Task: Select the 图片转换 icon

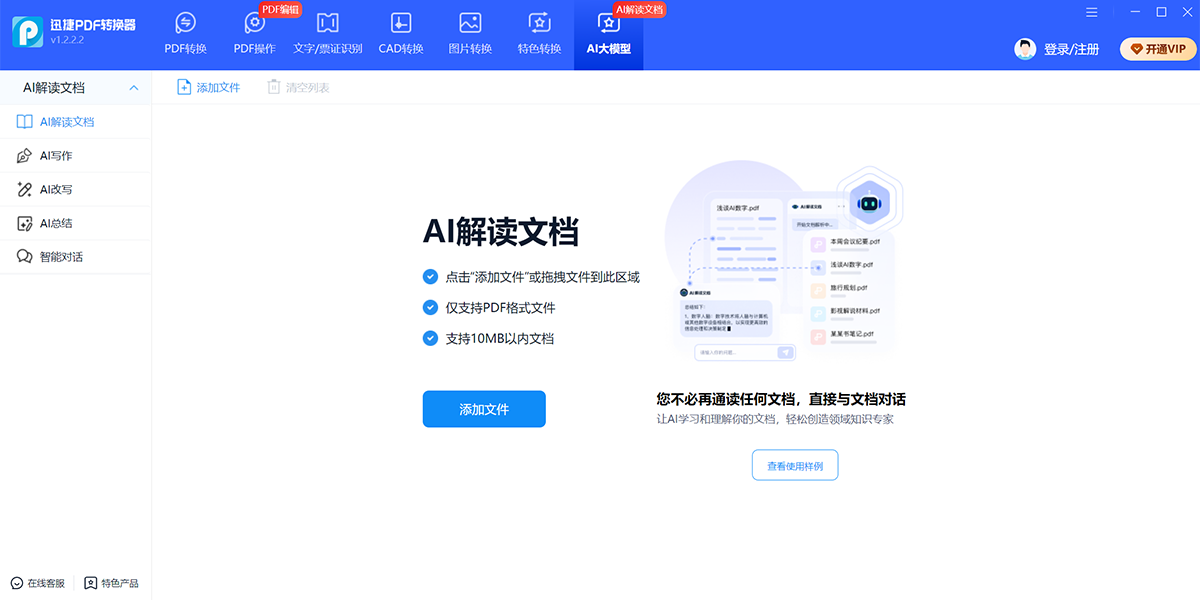Action: (x=470, y=24)
